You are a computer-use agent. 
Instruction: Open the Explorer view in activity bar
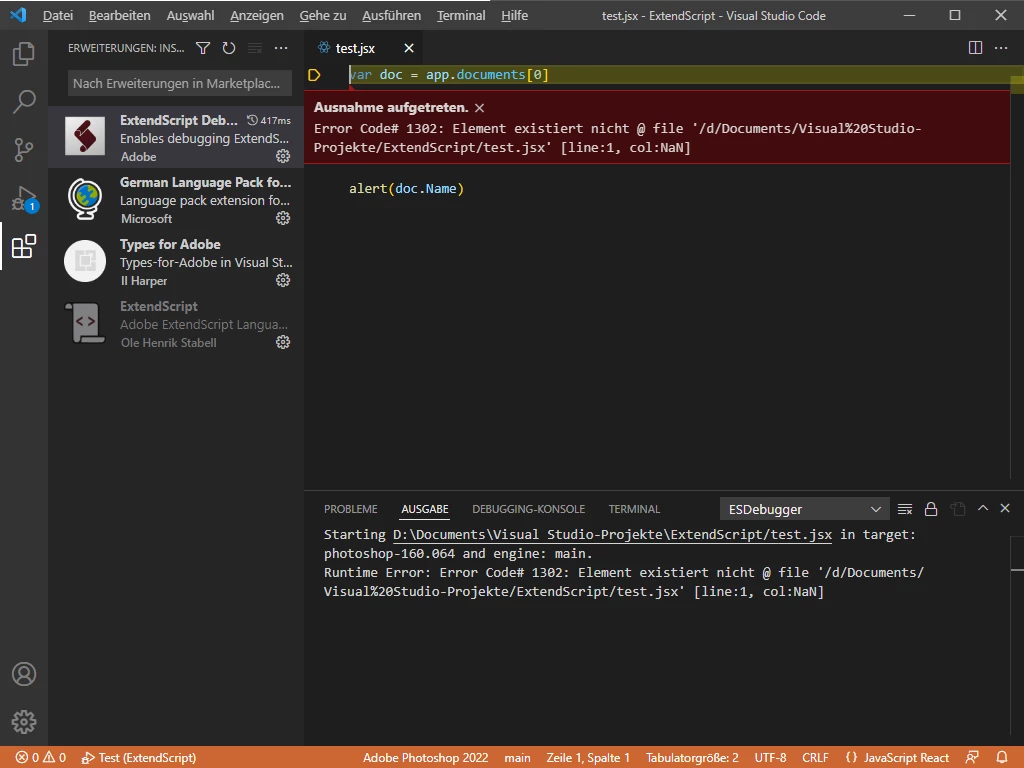24,54
